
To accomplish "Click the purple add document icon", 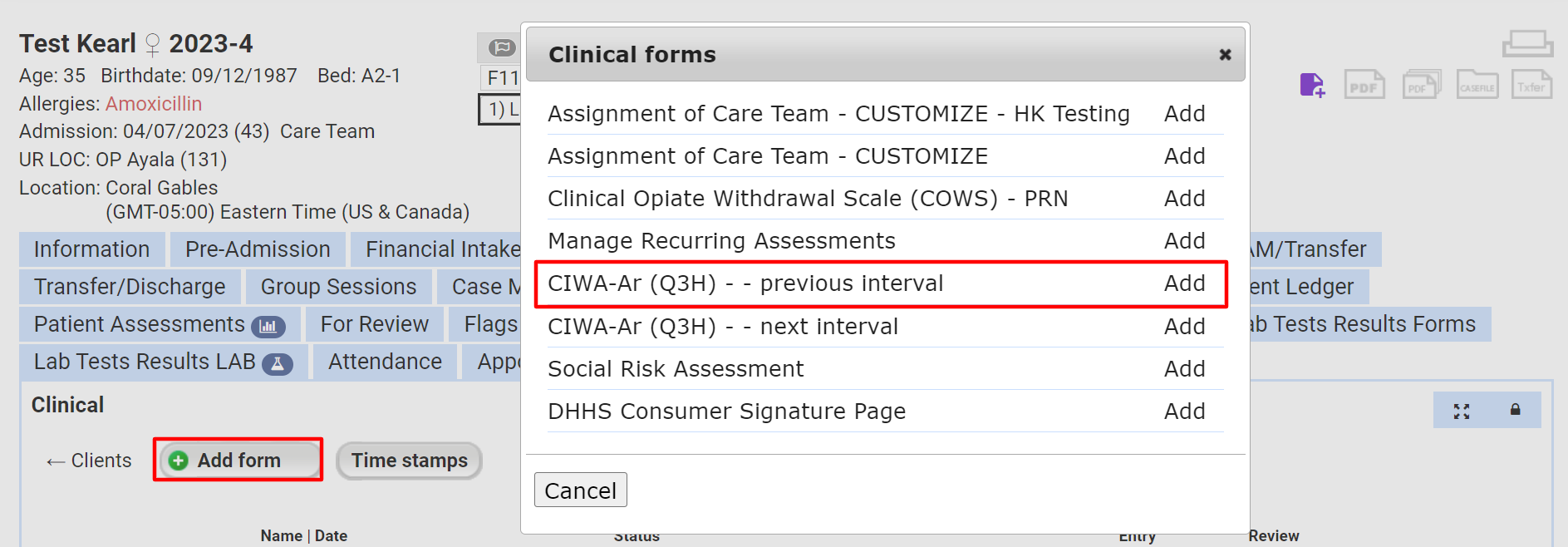I will (x=1312, y=85).
